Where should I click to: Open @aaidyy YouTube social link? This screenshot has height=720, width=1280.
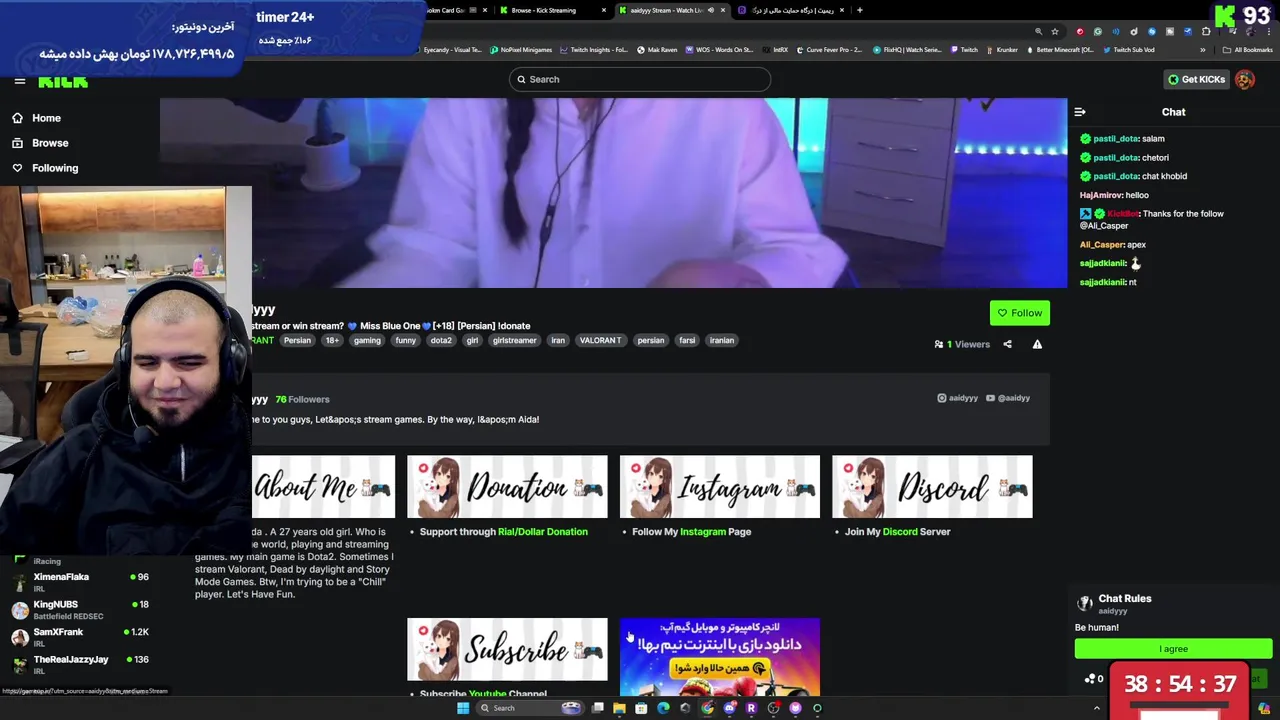pyautogui.click(x=1008, y=398)
